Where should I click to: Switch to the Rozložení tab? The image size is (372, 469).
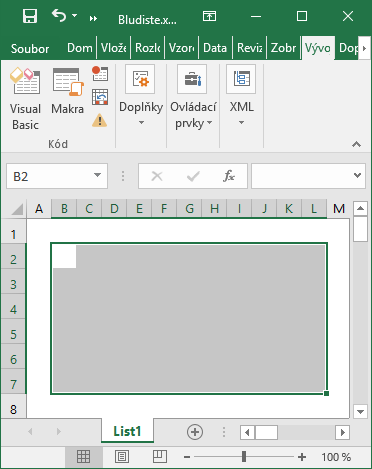coord(148,48)
